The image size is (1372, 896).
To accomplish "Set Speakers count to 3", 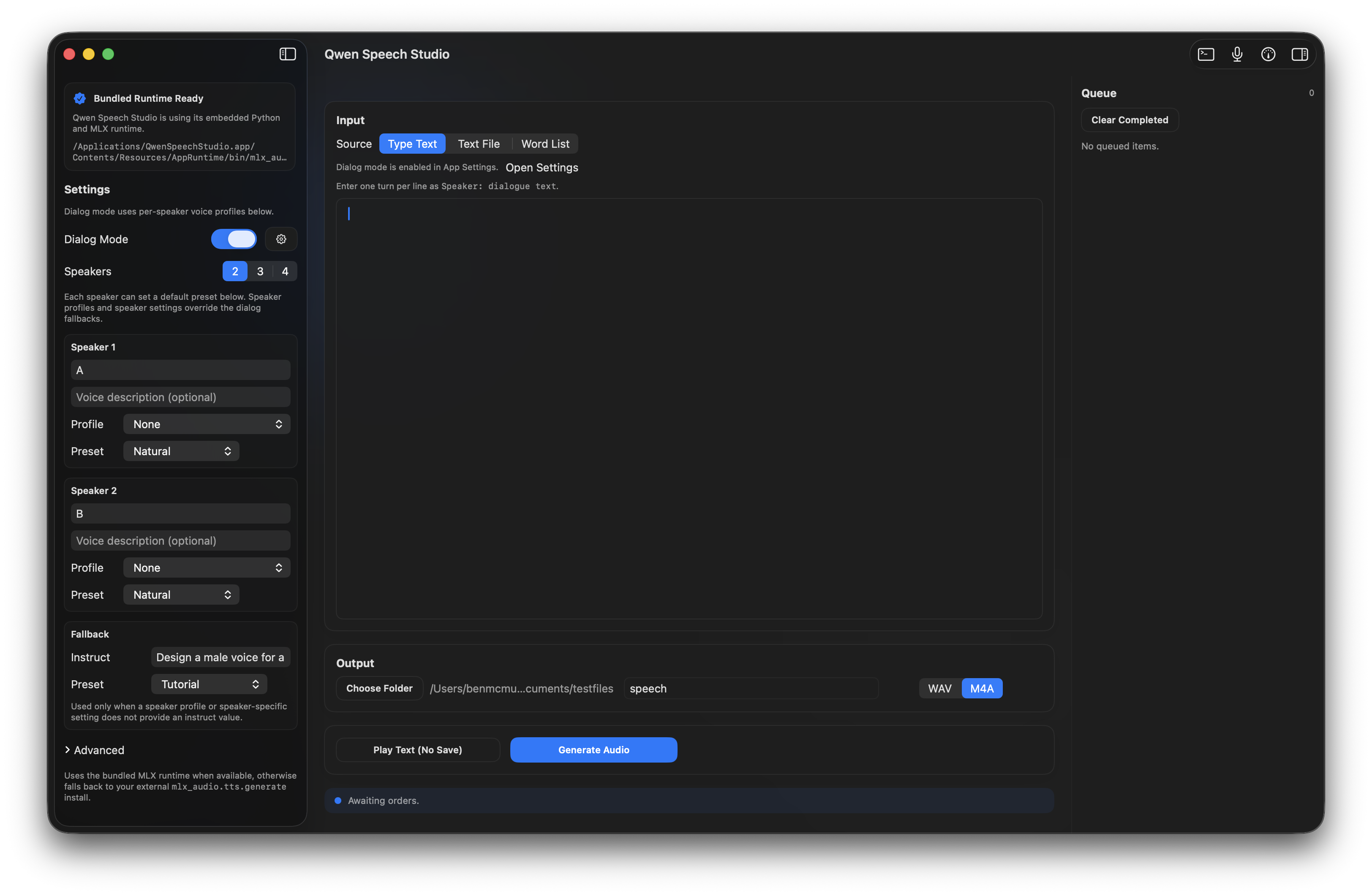I will pyautogui.click(x=260, y=272).
